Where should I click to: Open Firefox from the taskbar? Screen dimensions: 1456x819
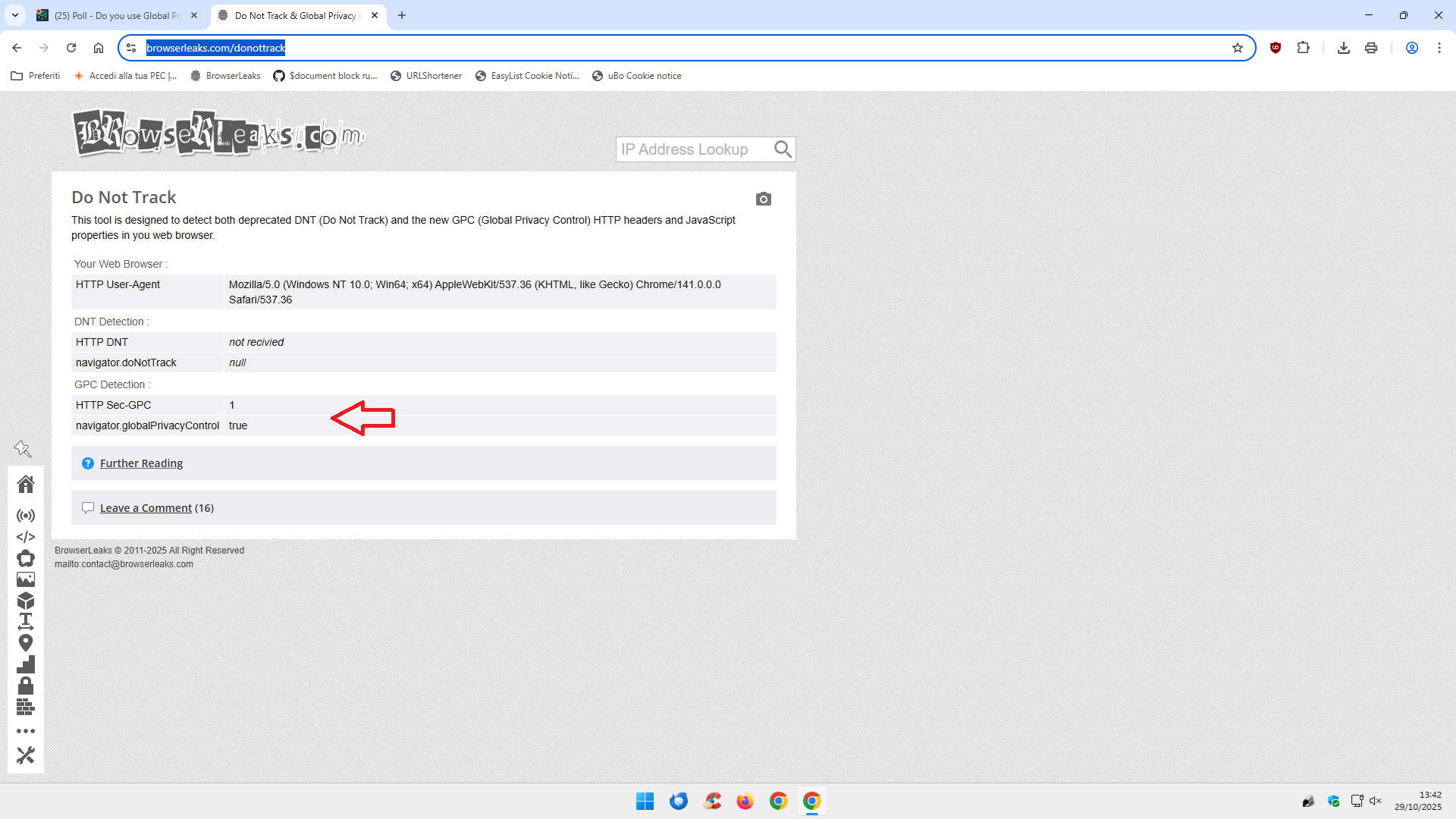click(x=745, y=801)
